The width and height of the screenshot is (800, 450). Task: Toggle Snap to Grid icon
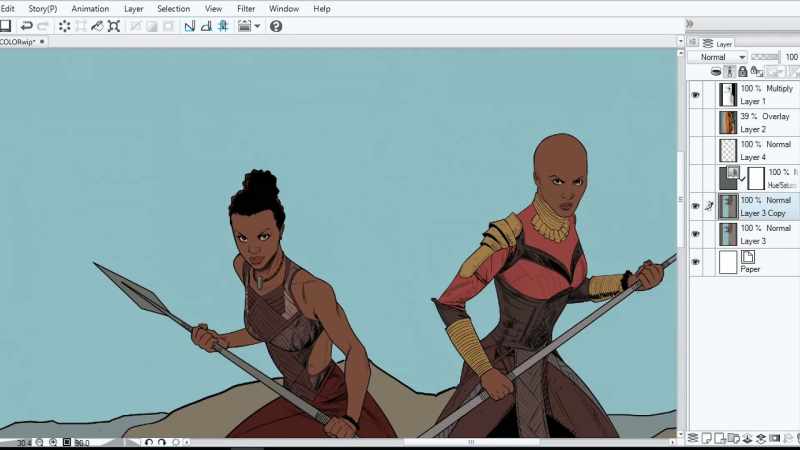pos(223,26)
